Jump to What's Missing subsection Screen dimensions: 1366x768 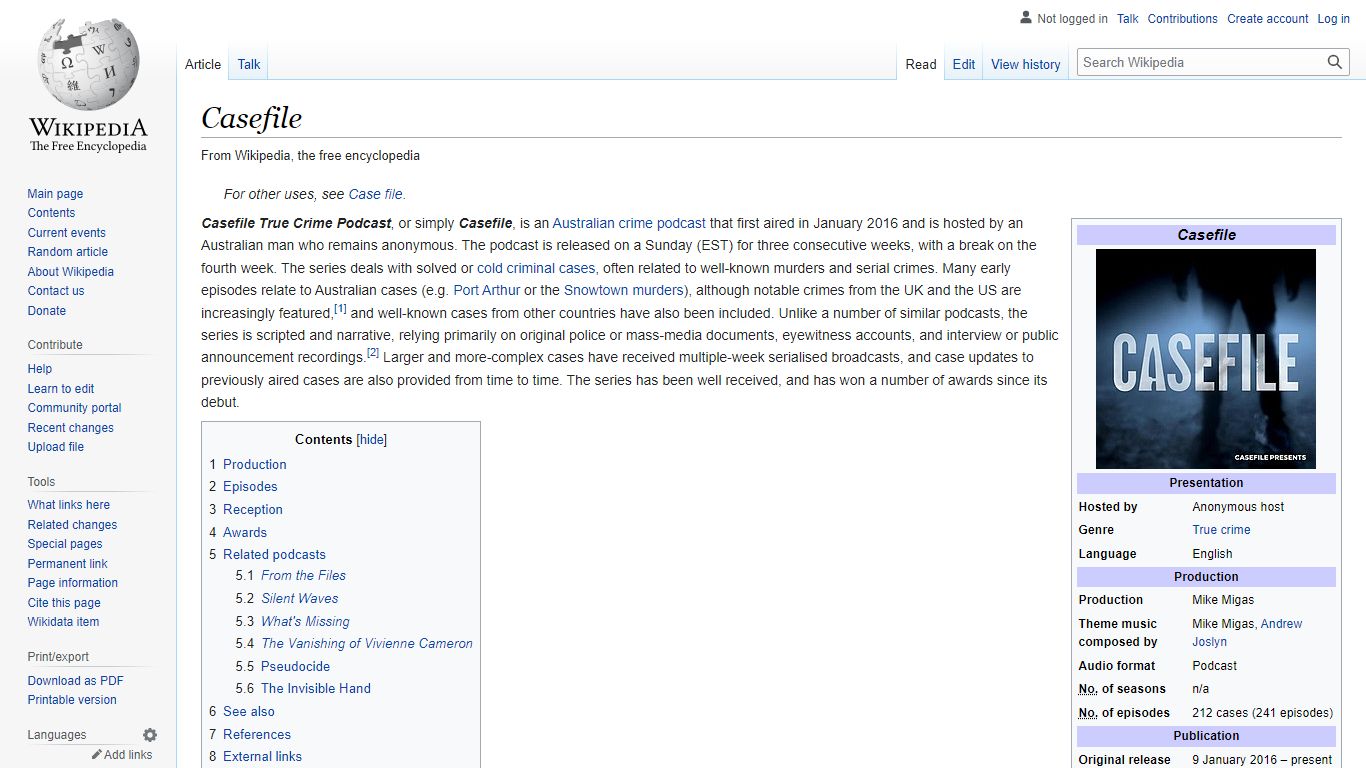point(305,621)
